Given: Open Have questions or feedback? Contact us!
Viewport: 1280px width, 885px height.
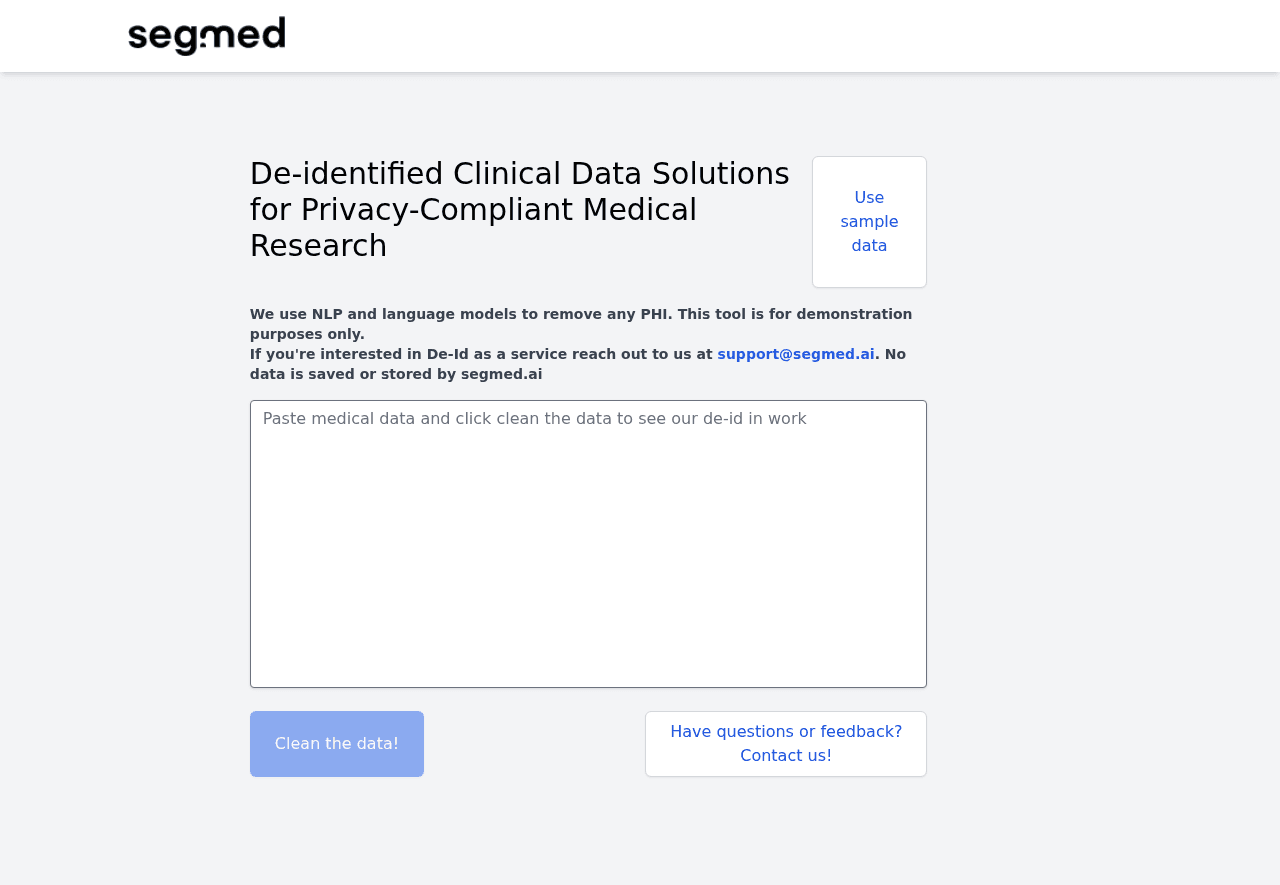Looking at the screenshot, I should (x=786, y=744).
